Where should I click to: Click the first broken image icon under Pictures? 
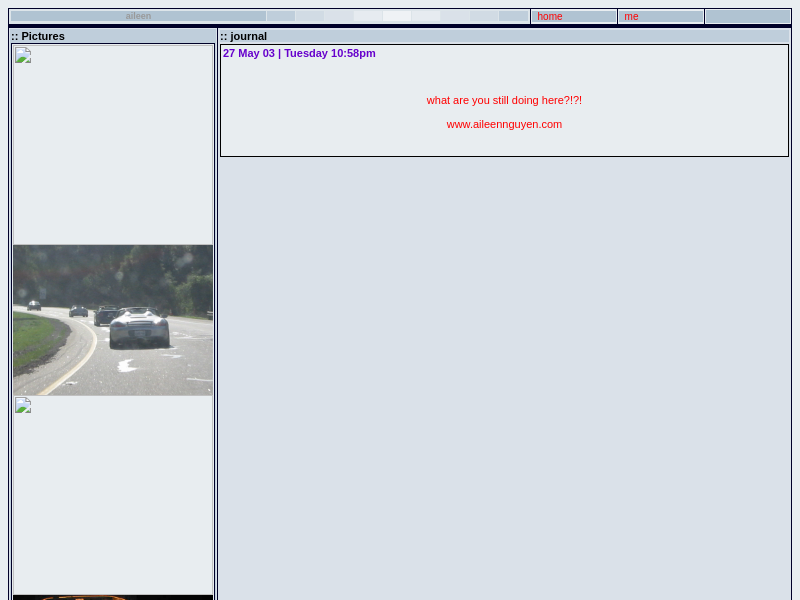point(23,55)
